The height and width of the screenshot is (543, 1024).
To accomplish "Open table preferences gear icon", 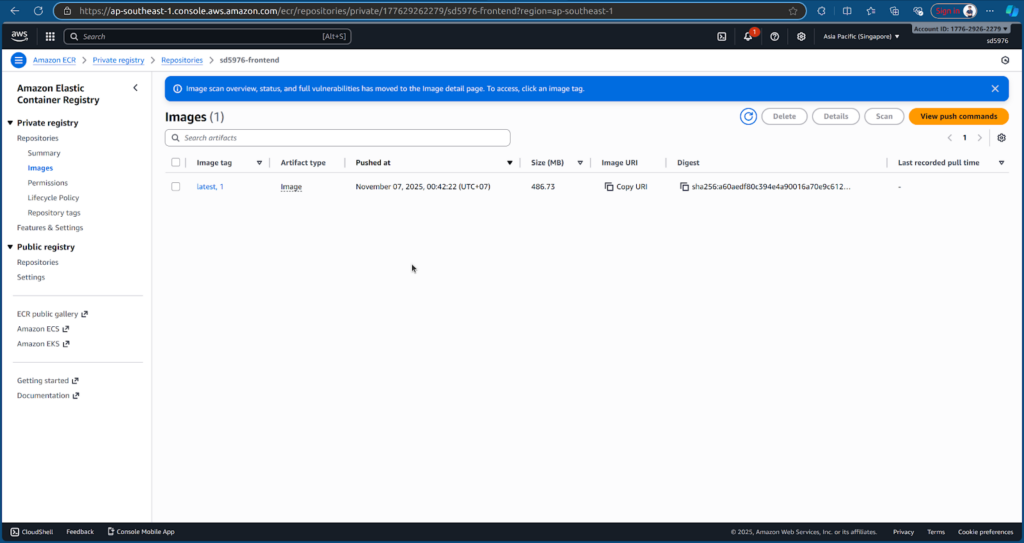I will coord(1001,138).
